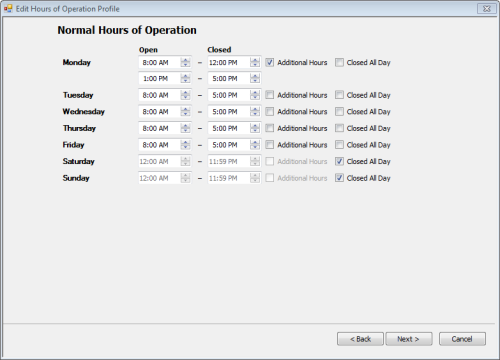Enable Additional Hours for Tuesday
The height and width of the screenshot is (360, 500).
[270, 95]
